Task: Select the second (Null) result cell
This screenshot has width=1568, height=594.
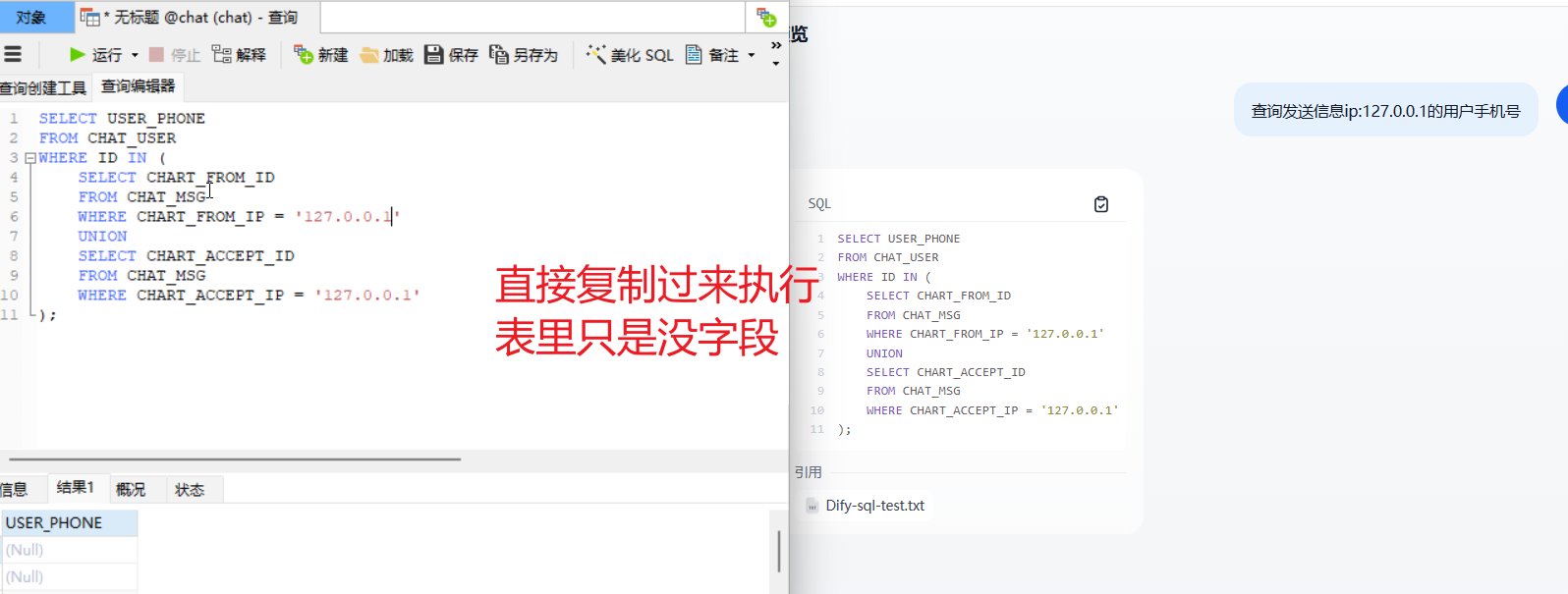Action: click(69, 577)
